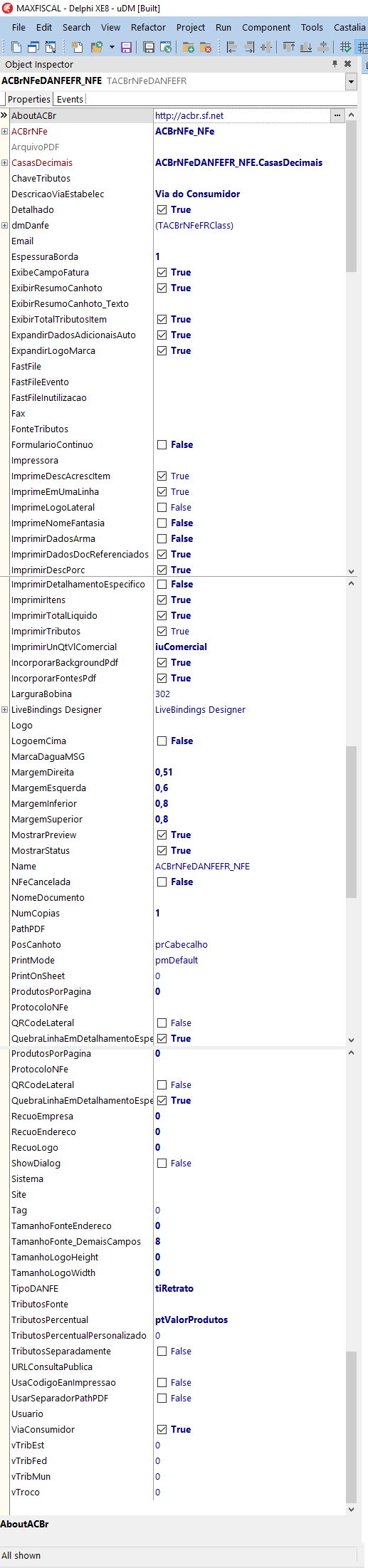Click the AboutACBr ellipsis button
Viewport: 368px width, 1568px height.
point(337,115)
